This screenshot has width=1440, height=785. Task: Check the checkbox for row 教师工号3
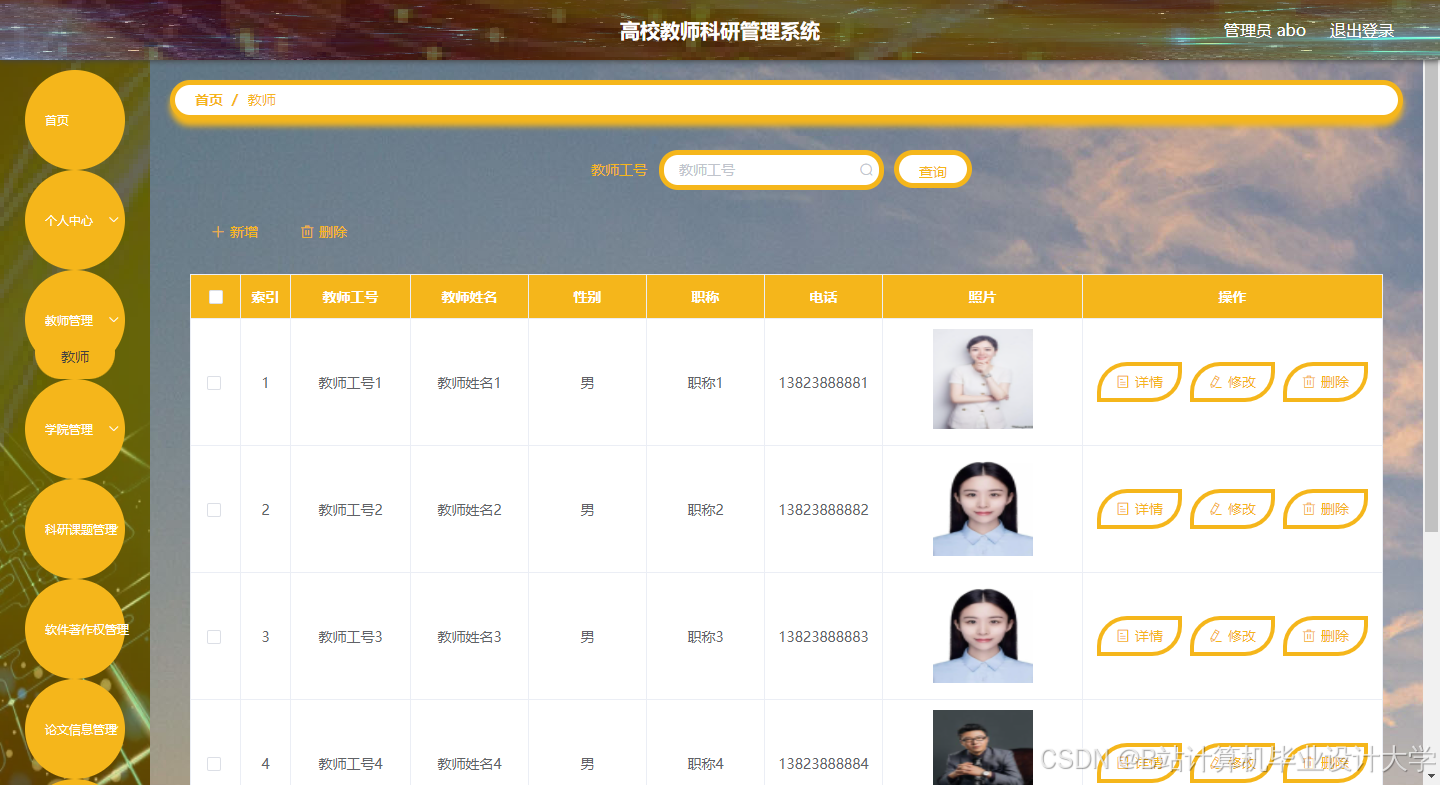214,637
